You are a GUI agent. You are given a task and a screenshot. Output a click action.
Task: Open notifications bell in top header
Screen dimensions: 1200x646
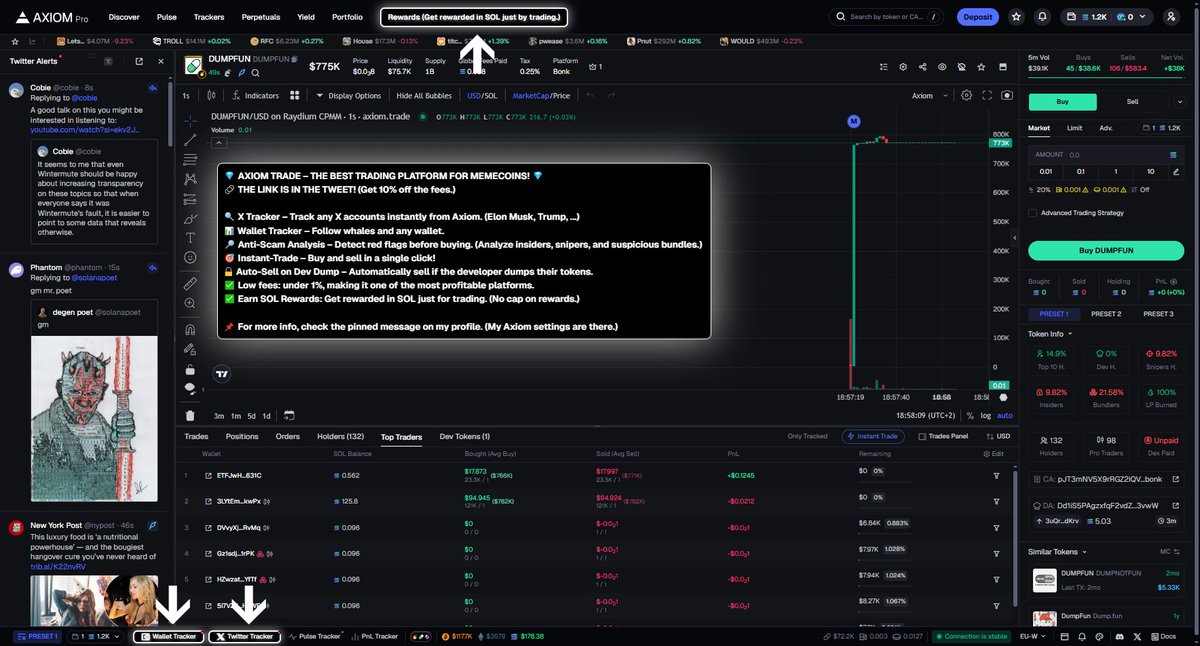tap(1043, 17)
